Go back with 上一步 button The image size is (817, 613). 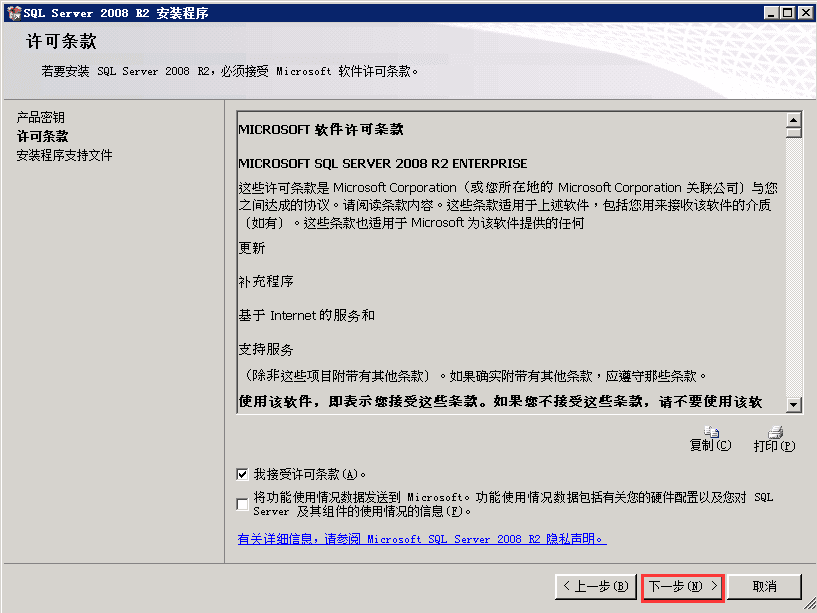tap(596, 587)
